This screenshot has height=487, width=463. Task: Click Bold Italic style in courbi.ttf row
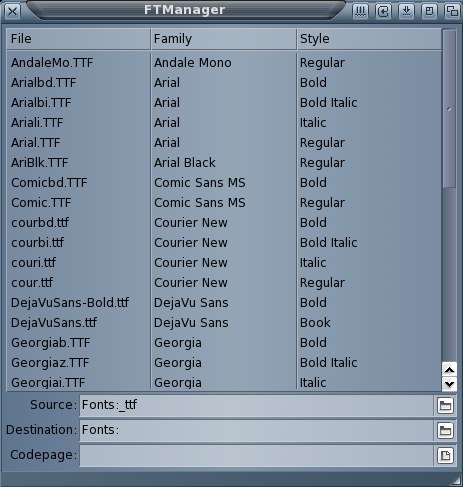329,243
